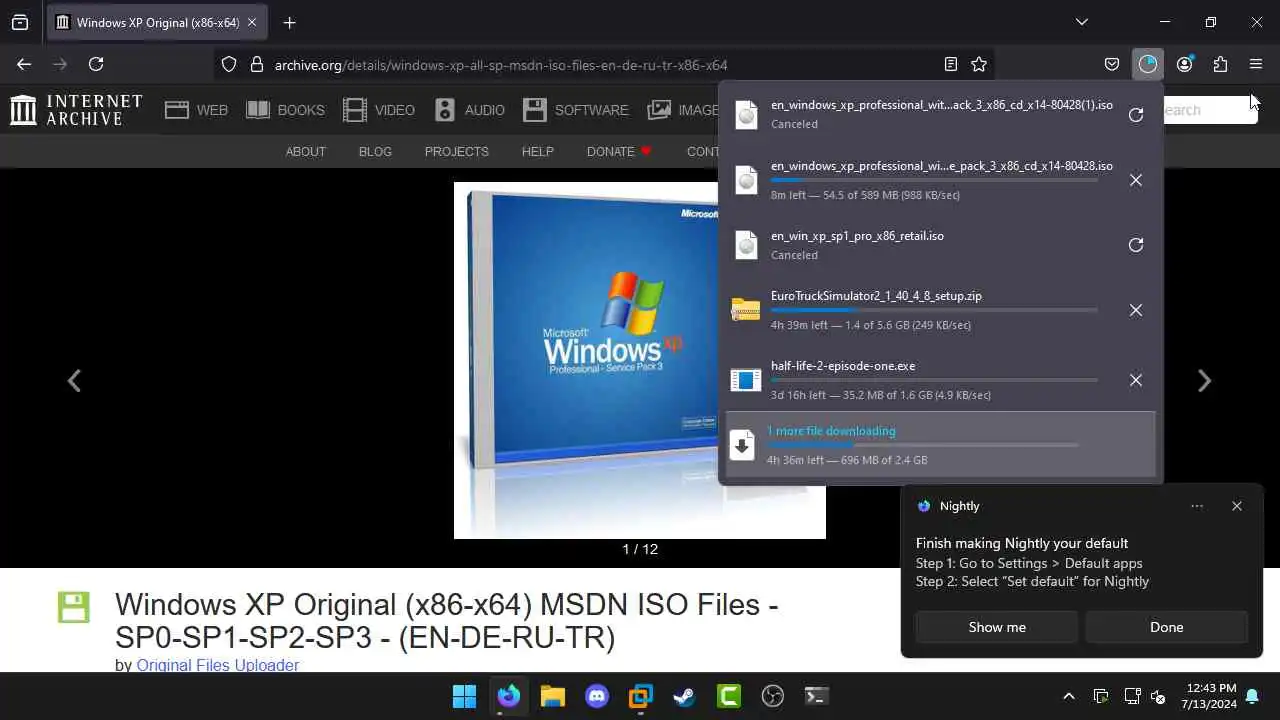Open the extensions puzzle icon
This screenshot has width=1280, height=720.
click(x=1220, y=64)
